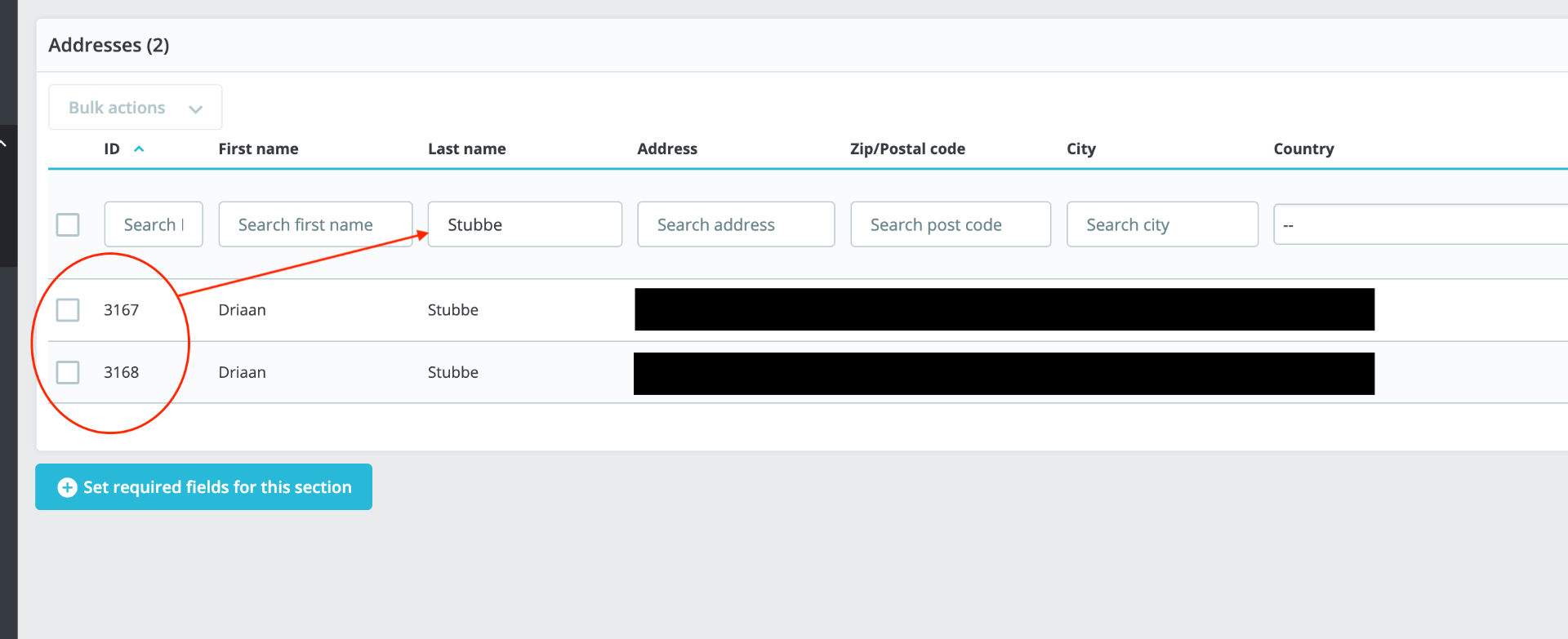The width and height of the screenshot is (1568, 639).
Task: Check the box for address ID 3167
Action: pos(68,310)
